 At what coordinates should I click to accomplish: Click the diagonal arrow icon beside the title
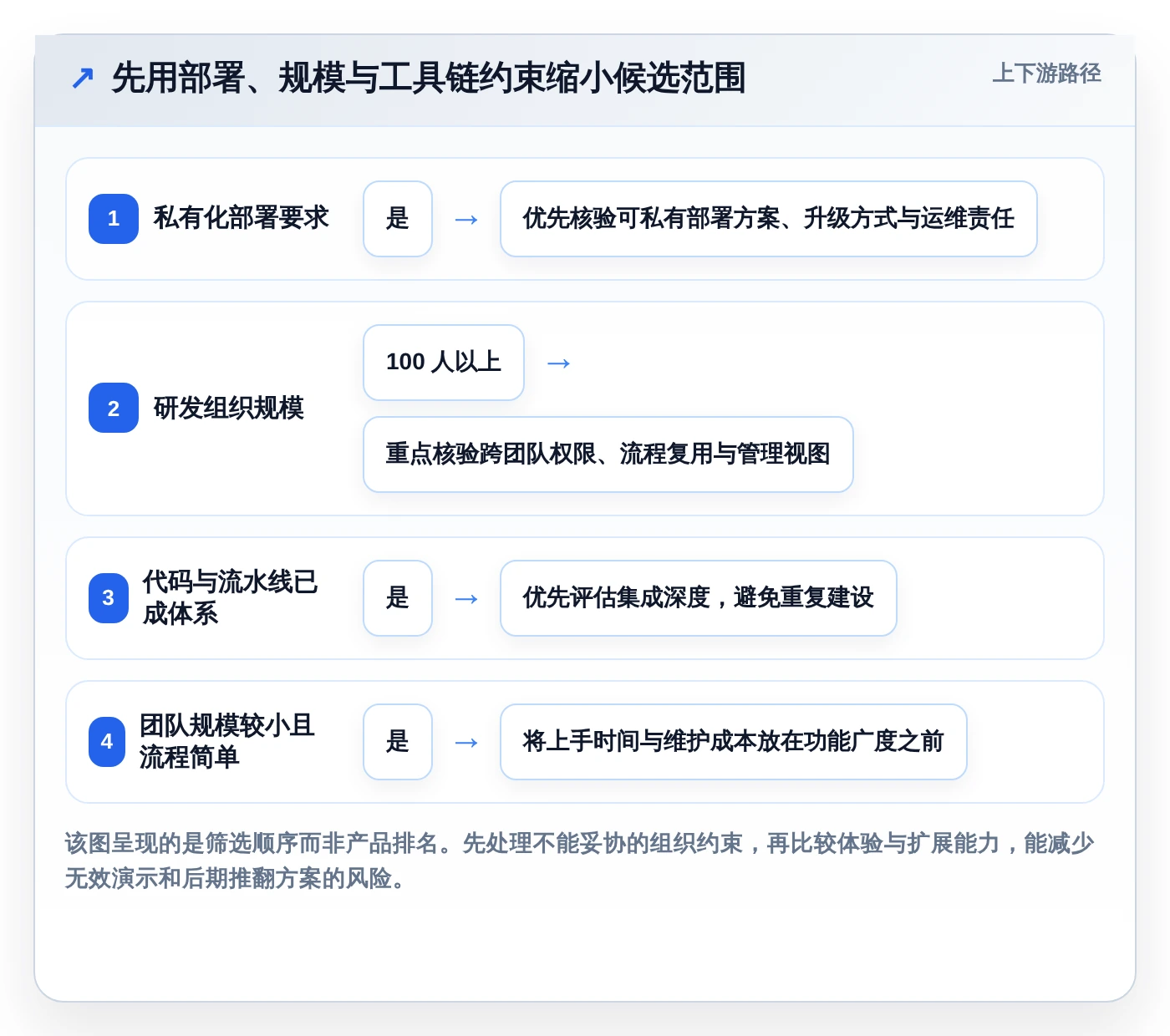[83, 78]
